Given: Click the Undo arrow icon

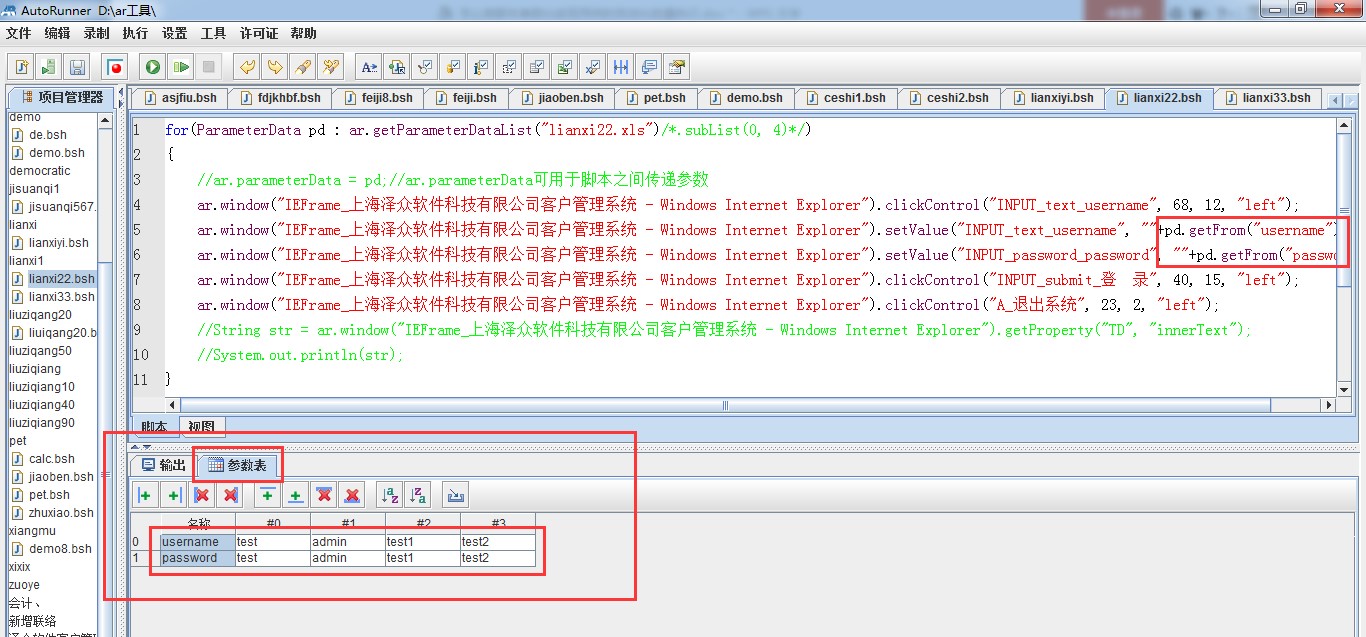Looking at the screenshot, I should 246,67.
